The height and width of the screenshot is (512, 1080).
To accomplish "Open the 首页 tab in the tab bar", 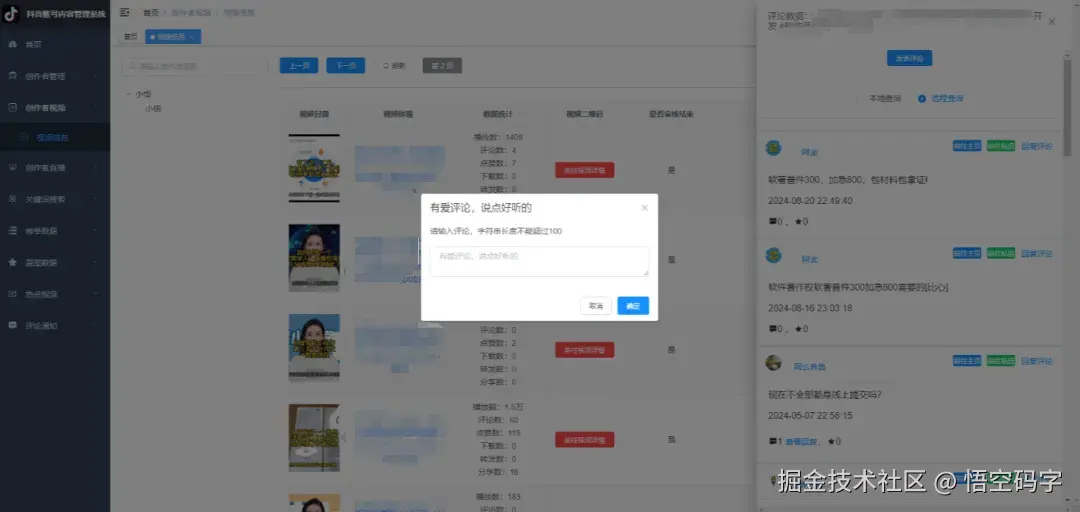I will (131, 37).
